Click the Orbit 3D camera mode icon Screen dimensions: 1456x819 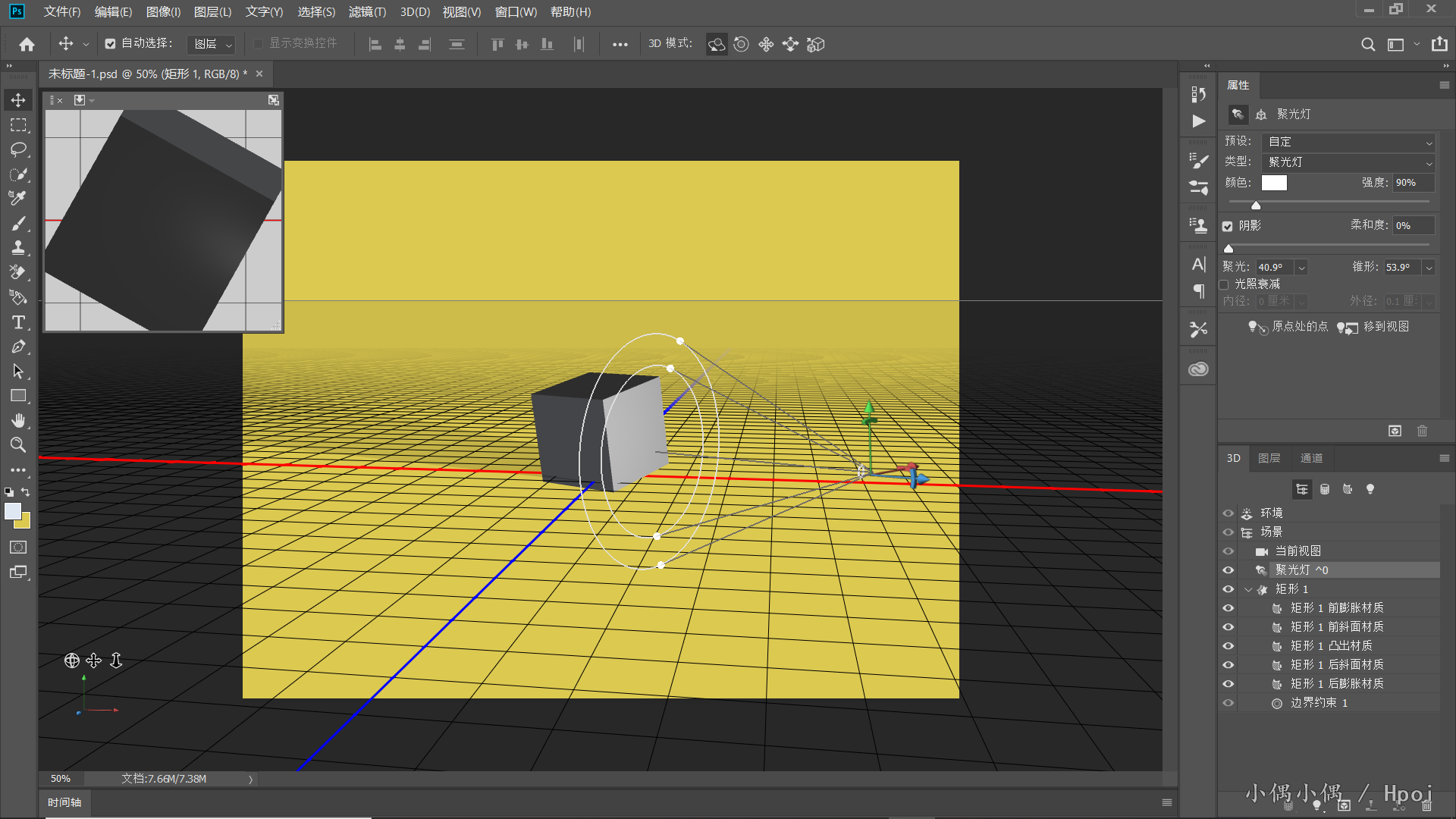[717, 44]
